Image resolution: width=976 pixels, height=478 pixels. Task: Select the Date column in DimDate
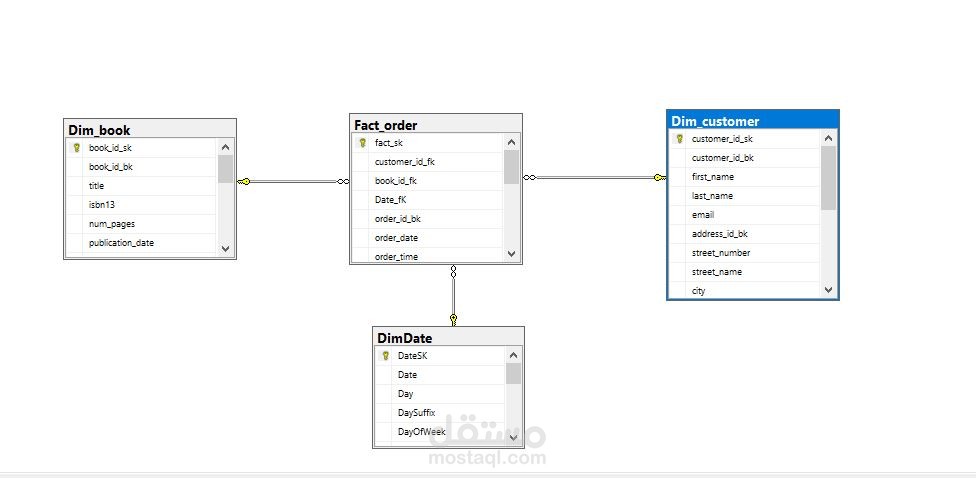tap(439, 375)
